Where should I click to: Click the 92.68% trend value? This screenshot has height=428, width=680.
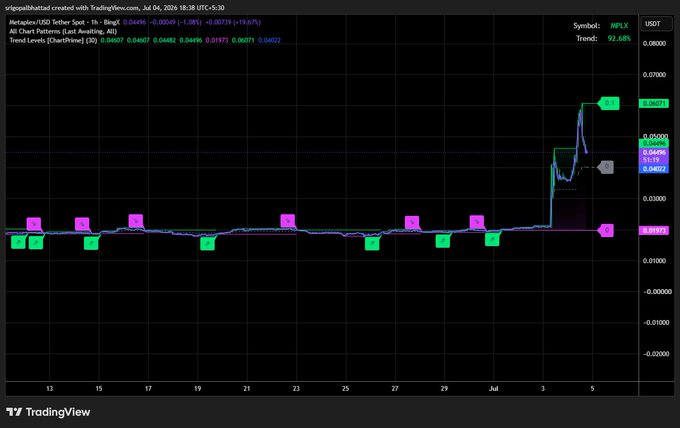[619, 39]
